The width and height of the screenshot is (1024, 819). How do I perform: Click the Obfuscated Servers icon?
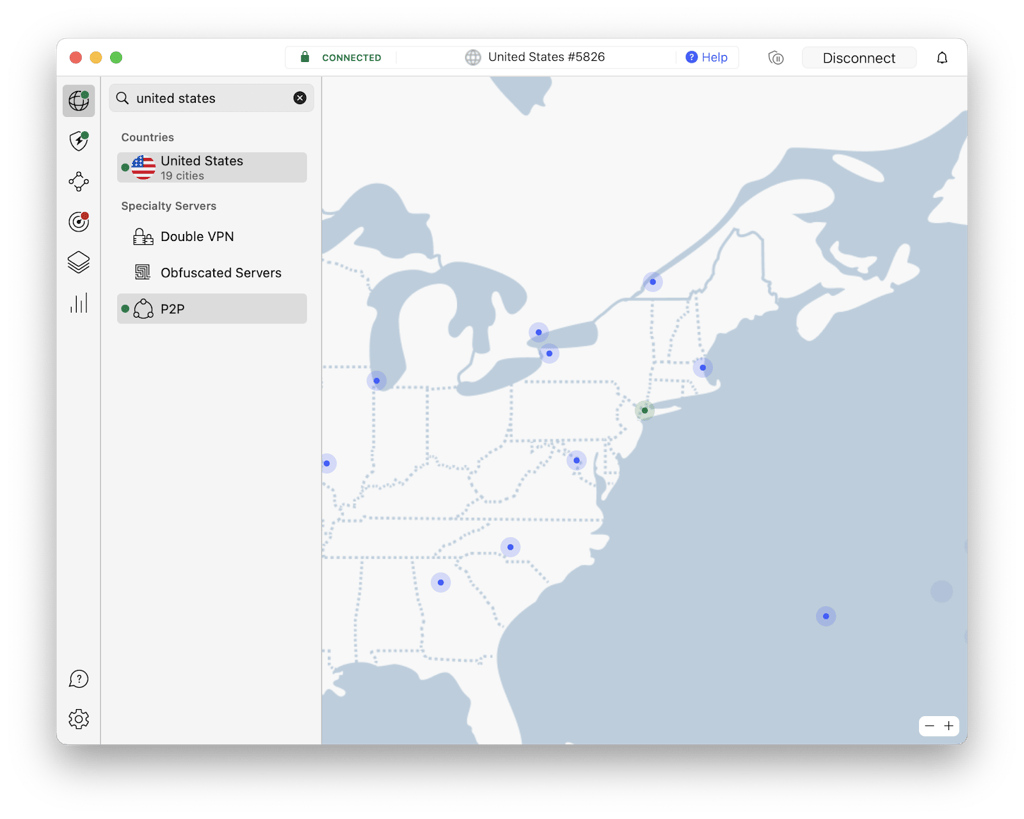tap(142, 272)
